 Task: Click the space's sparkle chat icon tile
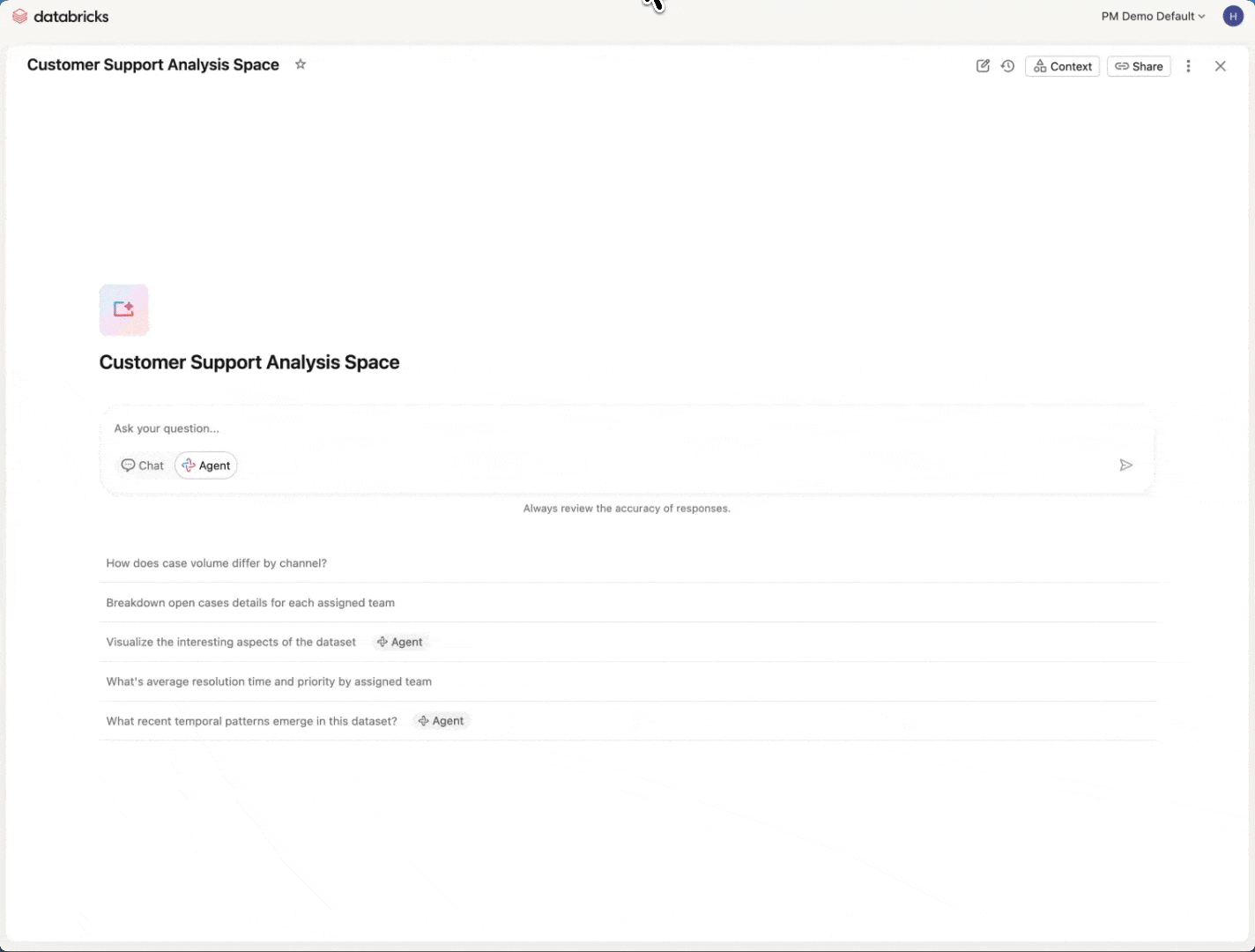tap(124, 309)
